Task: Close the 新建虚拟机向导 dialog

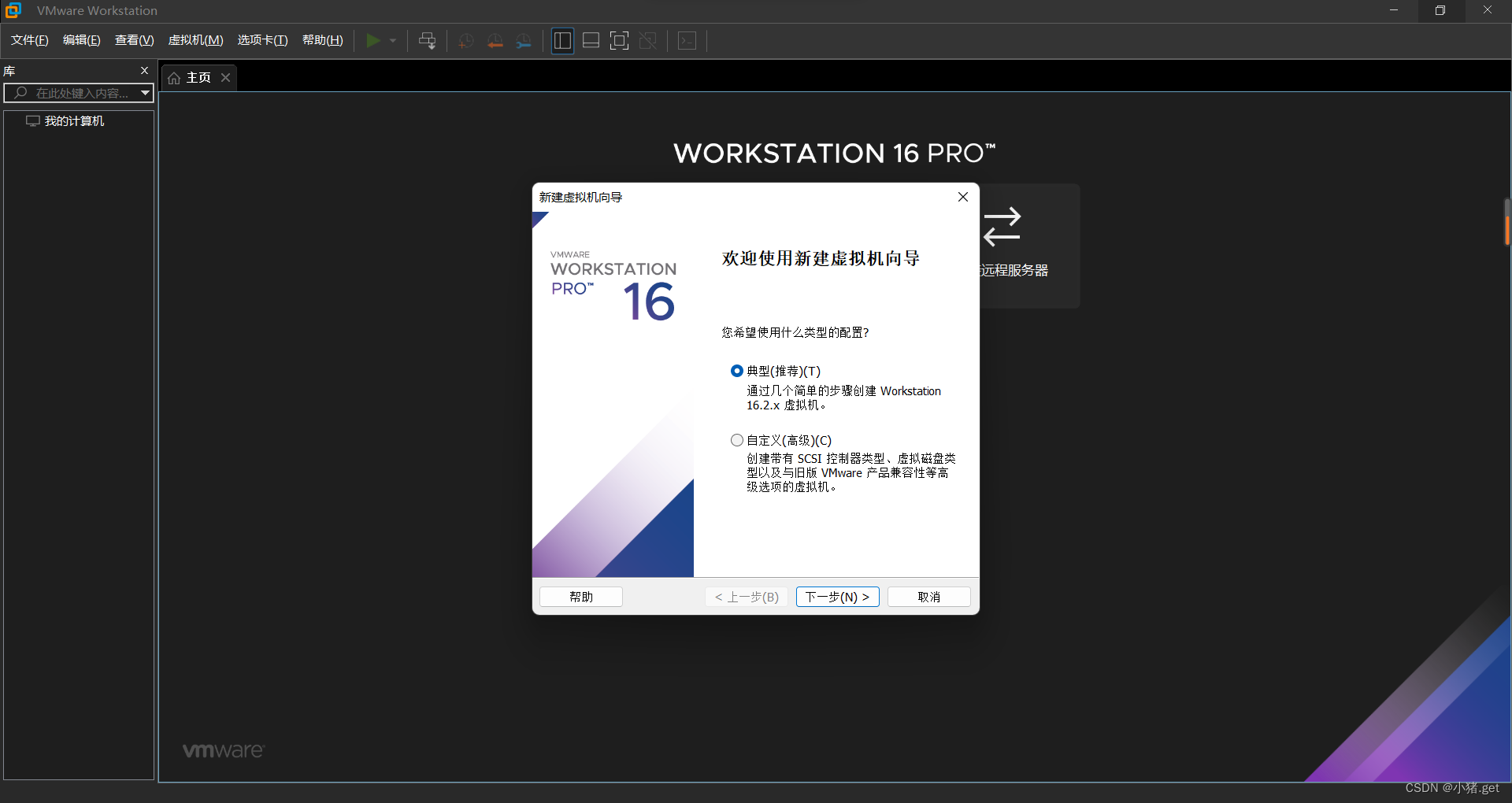Action: [x=963, y=197]
